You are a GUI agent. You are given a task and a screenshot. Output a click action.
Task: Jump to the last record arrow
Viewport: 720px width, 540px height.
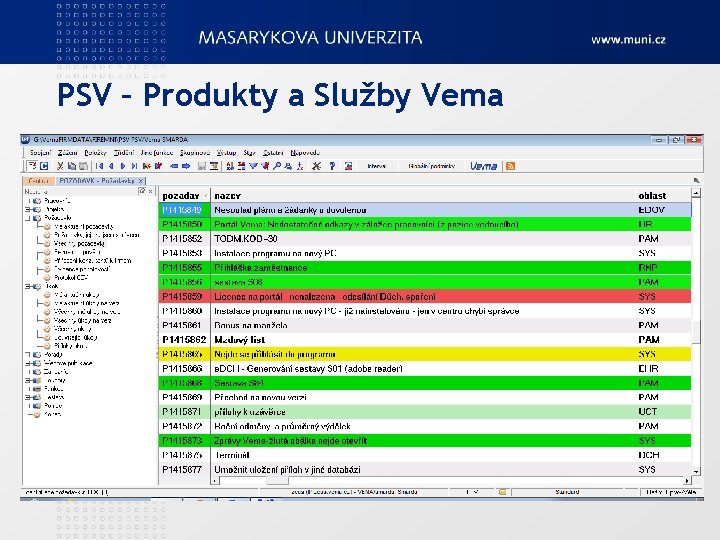[x=134, y=166]
